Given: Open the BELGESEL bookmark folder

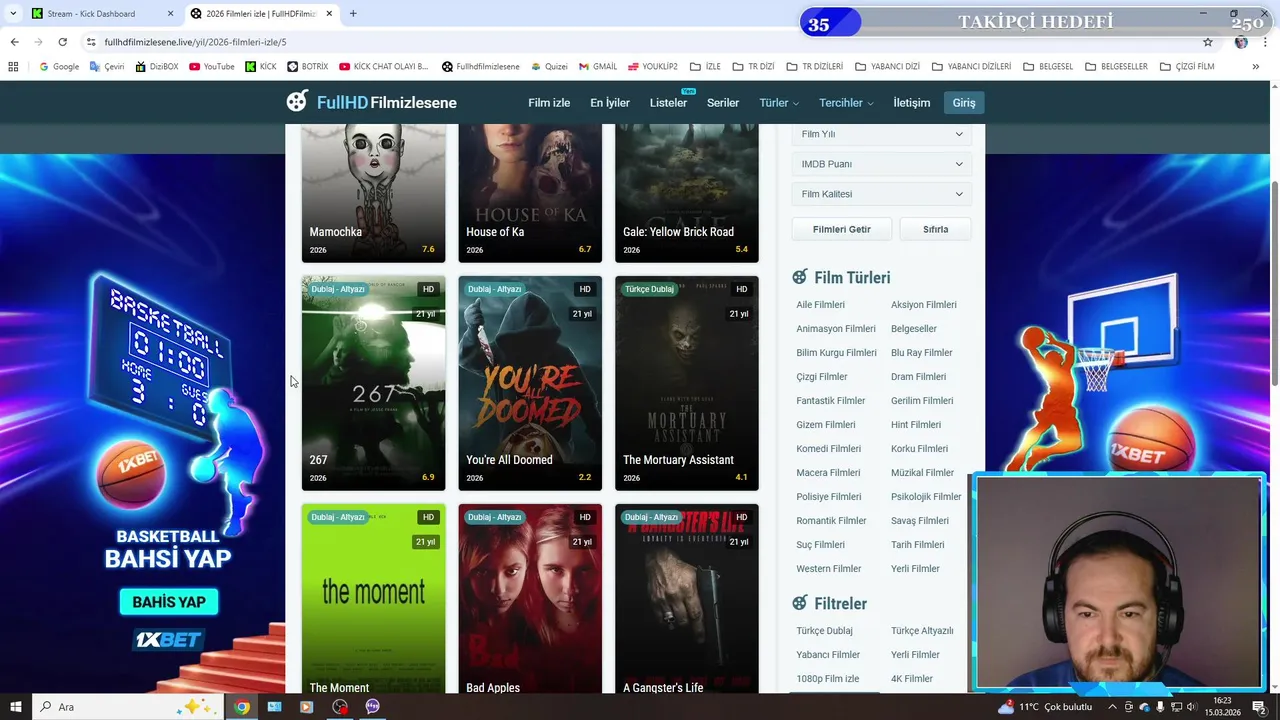Looking at the screenshot, I should 1048,67.
